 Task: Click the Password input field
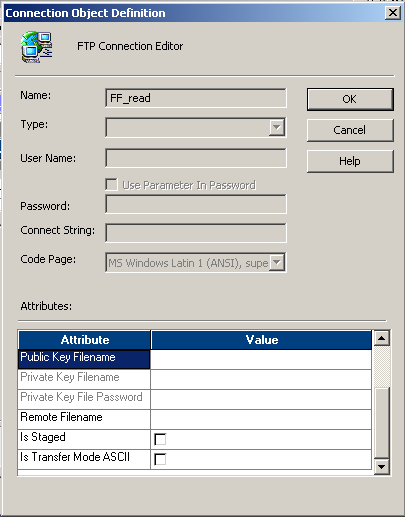click(x=196, y=204)
